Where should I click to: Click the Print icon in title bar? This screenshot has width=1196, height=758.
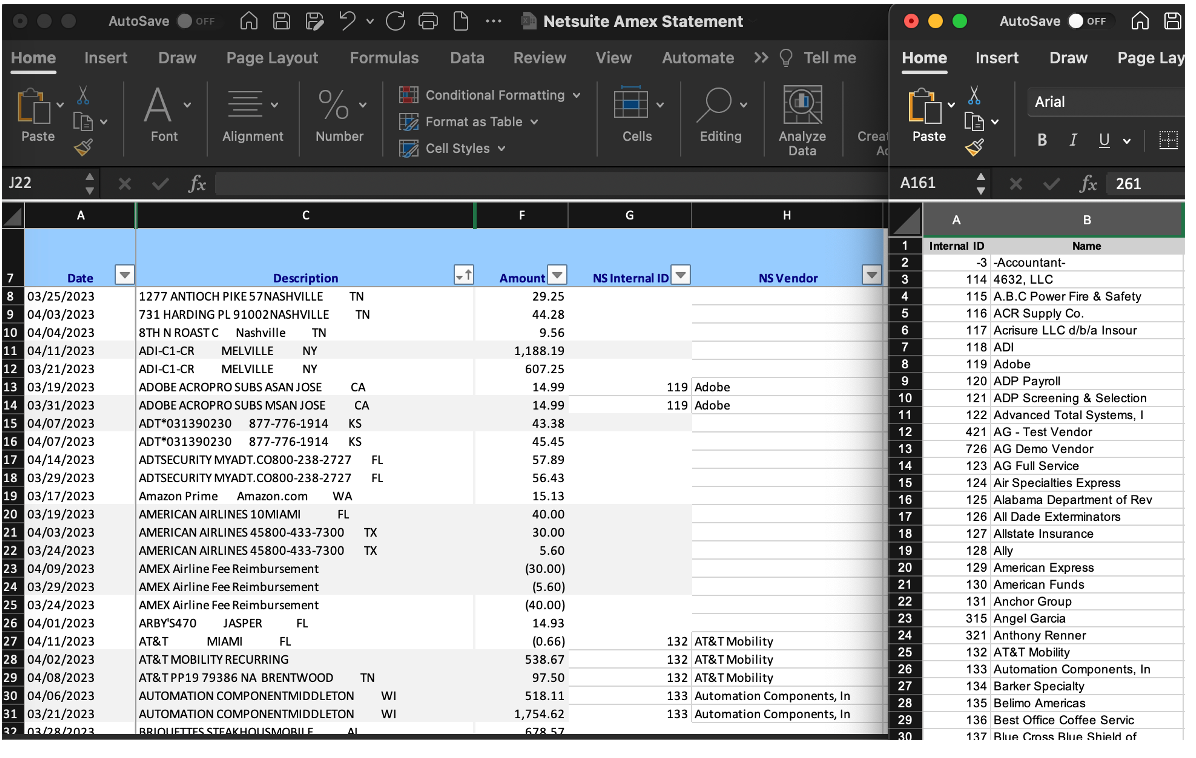click(429, 21)
